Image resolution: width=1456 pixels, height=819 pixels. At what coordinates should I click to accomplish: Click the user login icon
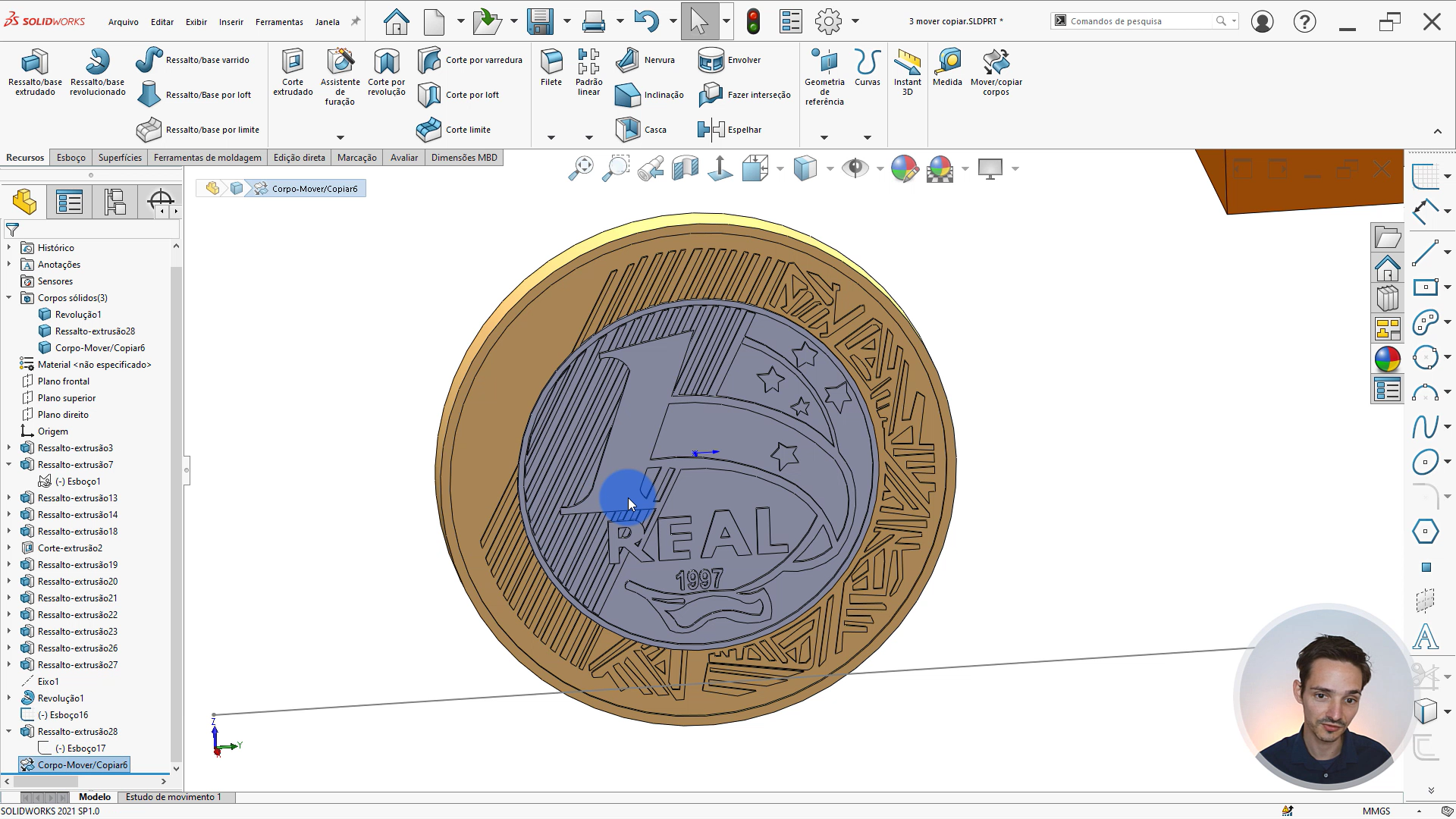point(1262,21)
